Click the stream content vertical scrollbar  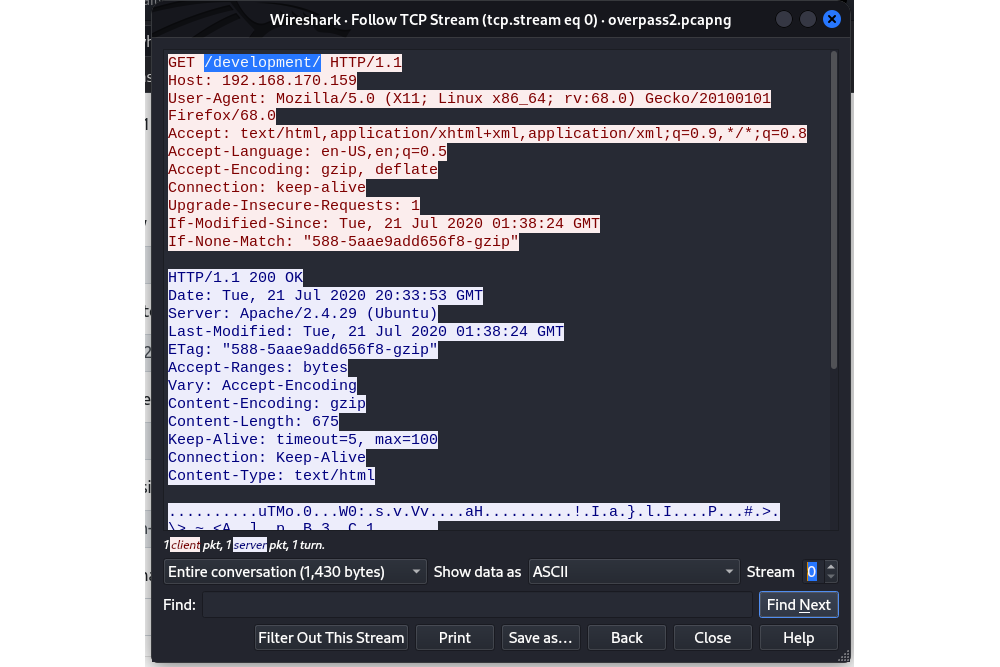(x=833, y=210)
